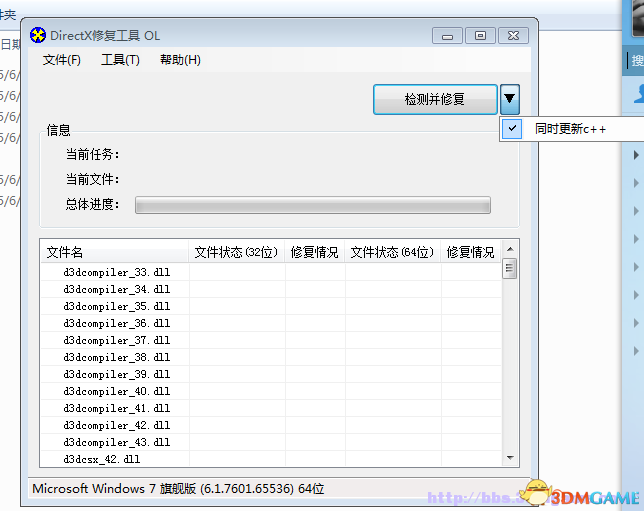
Task: Sort by 文件名 column header
Action: tap(115, 252)
